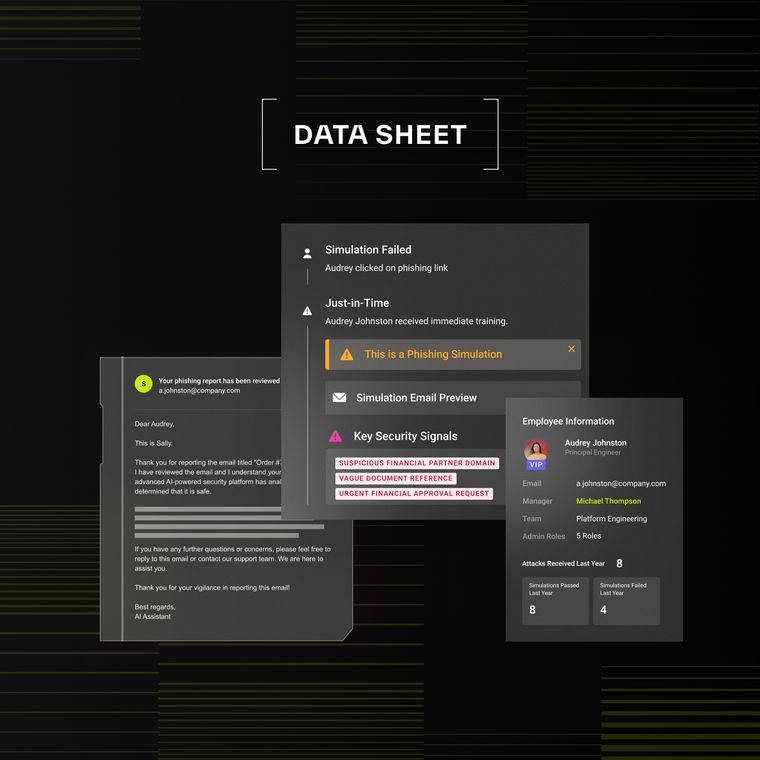Click the Simulations Failed Last Year card
This screenshot has width=760, height=760.
coord(626,601)
